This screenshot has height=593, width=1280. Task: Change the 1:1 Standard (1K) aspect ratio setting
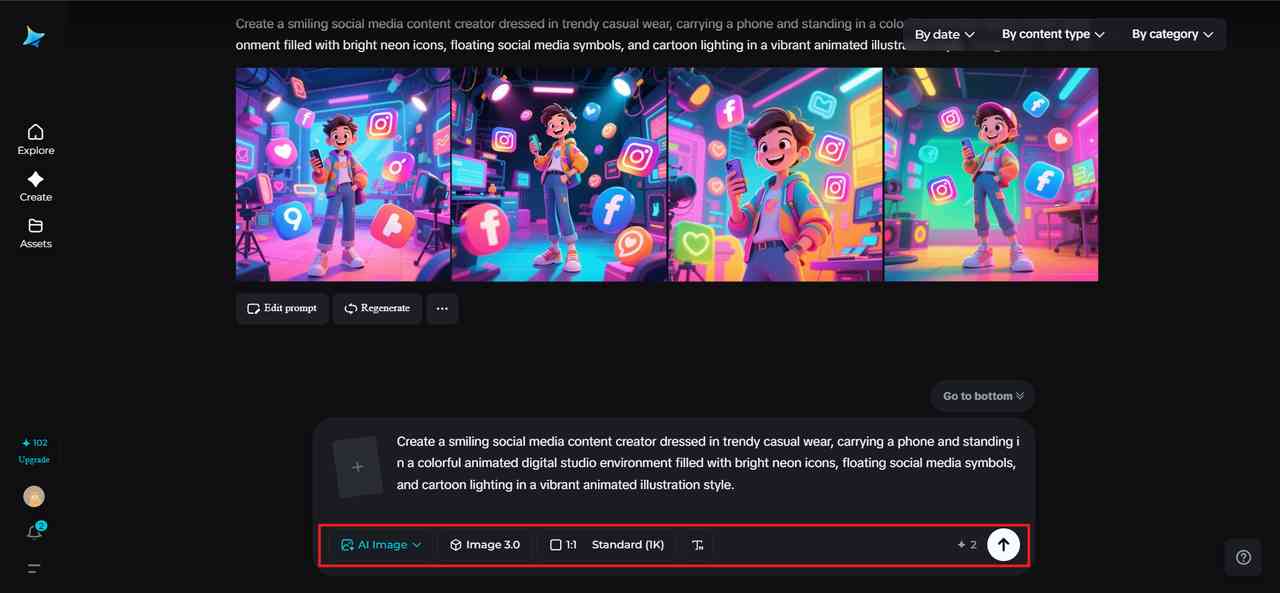[607, 545]
